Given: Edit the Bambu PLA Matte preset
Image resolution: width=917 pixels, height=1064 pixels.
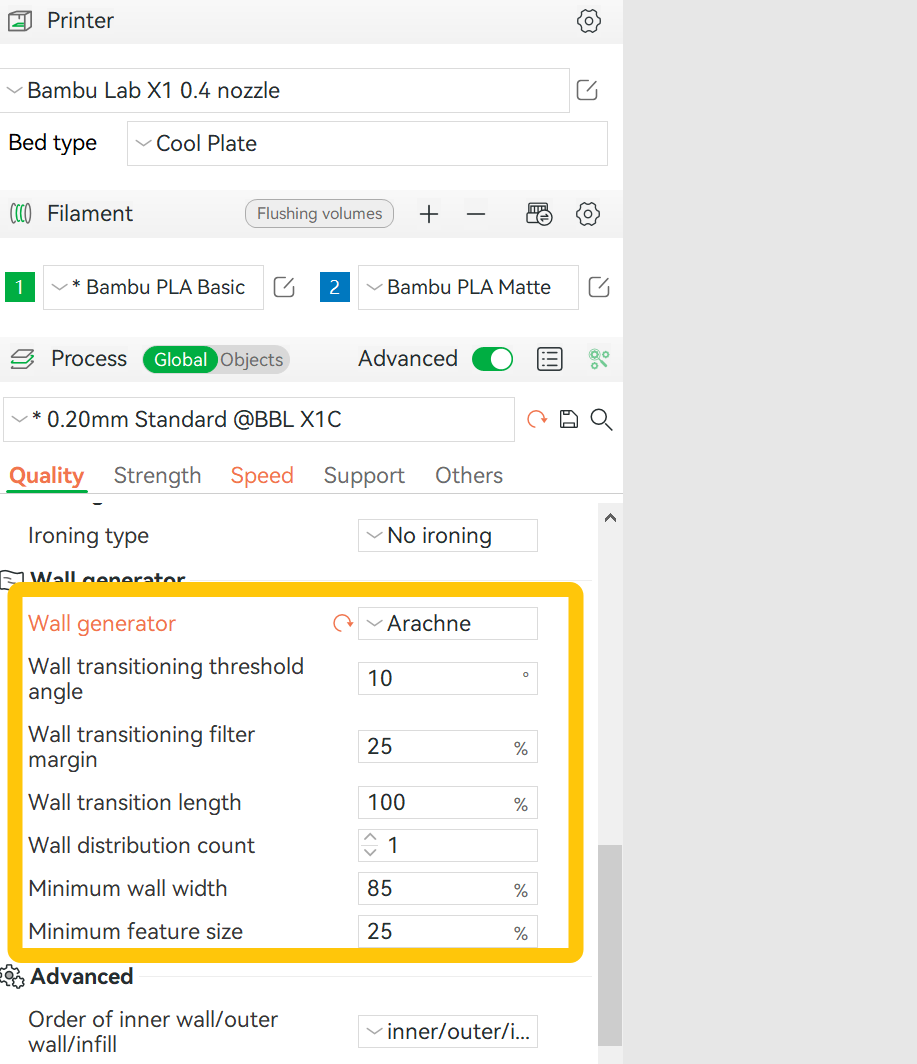Looking at the screenshot, I should pos(598,287).
